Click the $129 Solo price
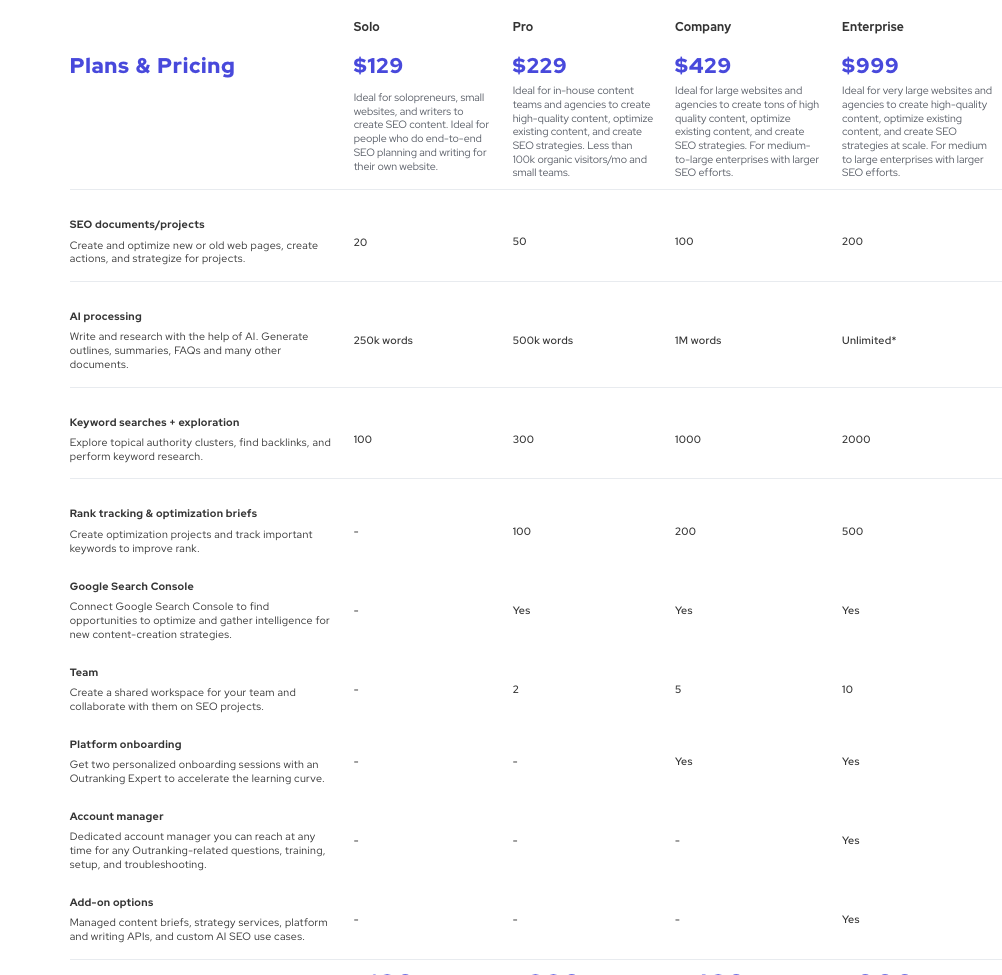Viewport: 1002px width, 975px height. tap(378, 66)
